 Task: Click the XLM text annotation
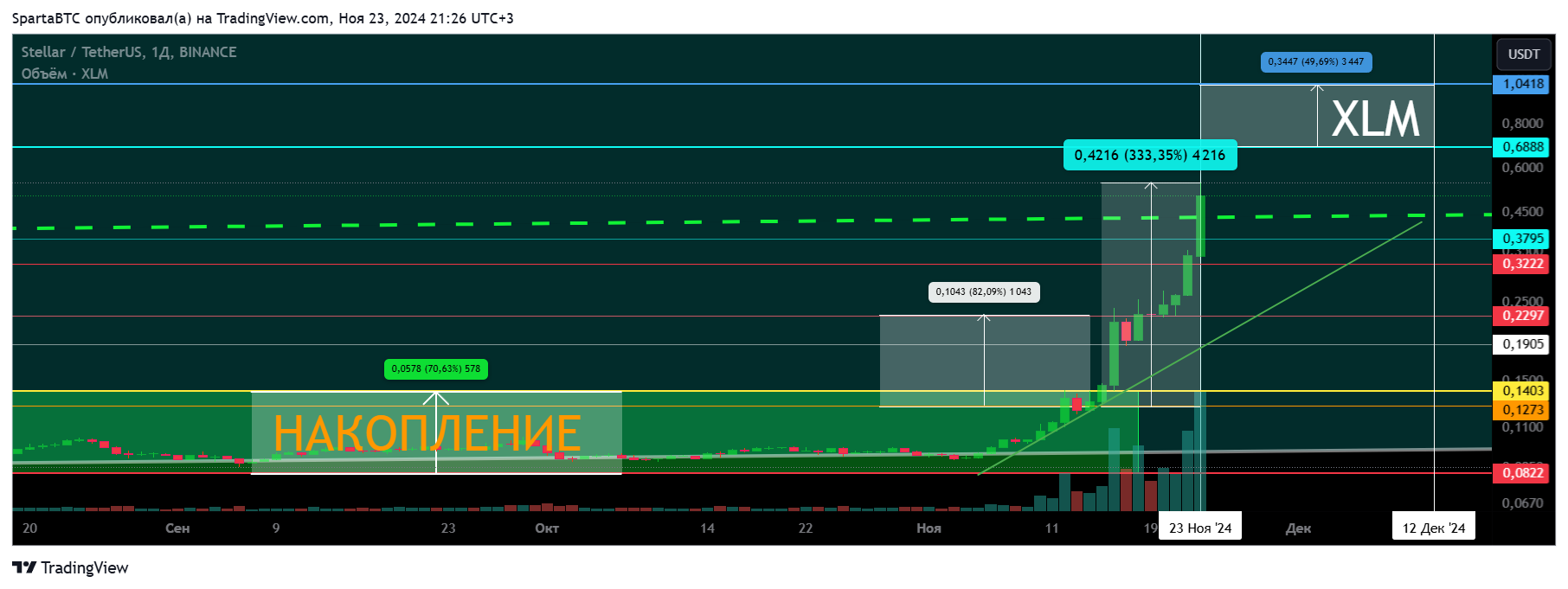(1375, 118)
